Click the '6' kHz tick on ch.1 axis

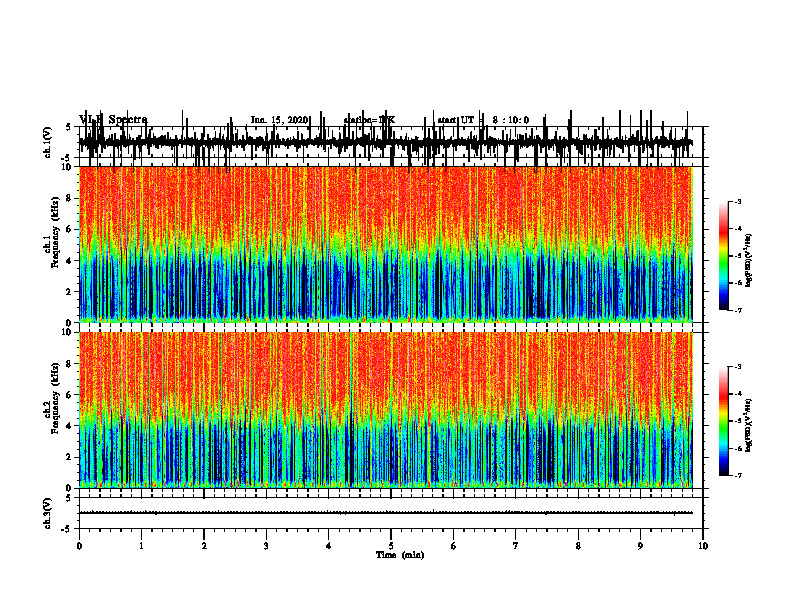[x=70, y=229]
